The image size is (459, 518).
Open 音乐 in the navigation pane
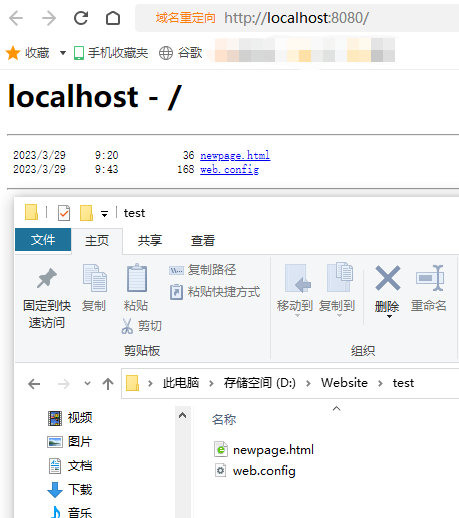(x=70, y=512)
